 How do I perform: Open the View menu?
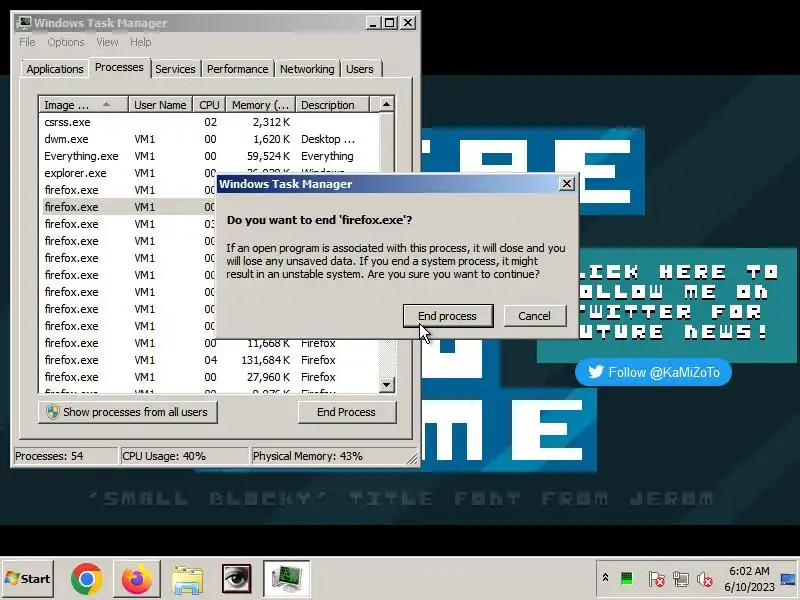(x=107, y=42)
